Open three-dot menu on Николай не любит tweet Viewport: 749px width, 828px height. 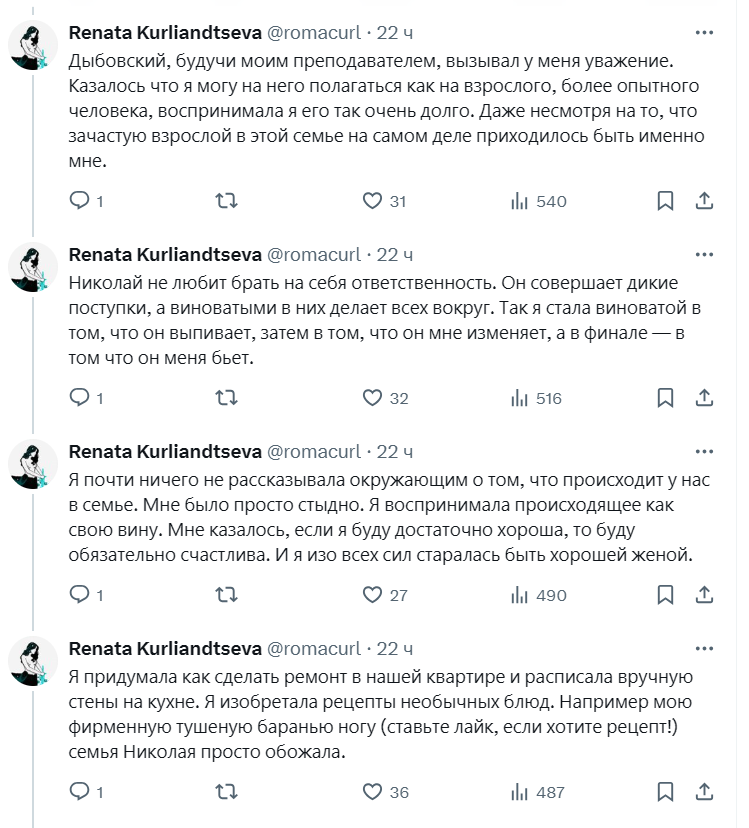coord(704,255)
